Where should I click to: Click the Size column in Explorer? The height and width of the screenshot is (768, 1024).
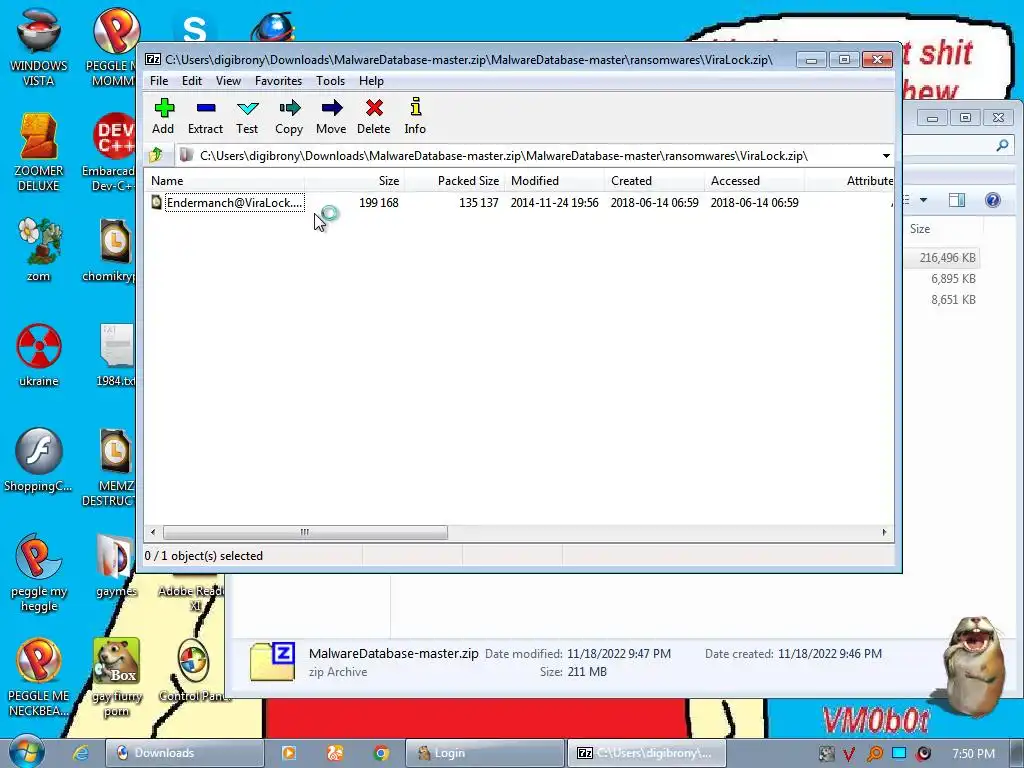point(943,229)
